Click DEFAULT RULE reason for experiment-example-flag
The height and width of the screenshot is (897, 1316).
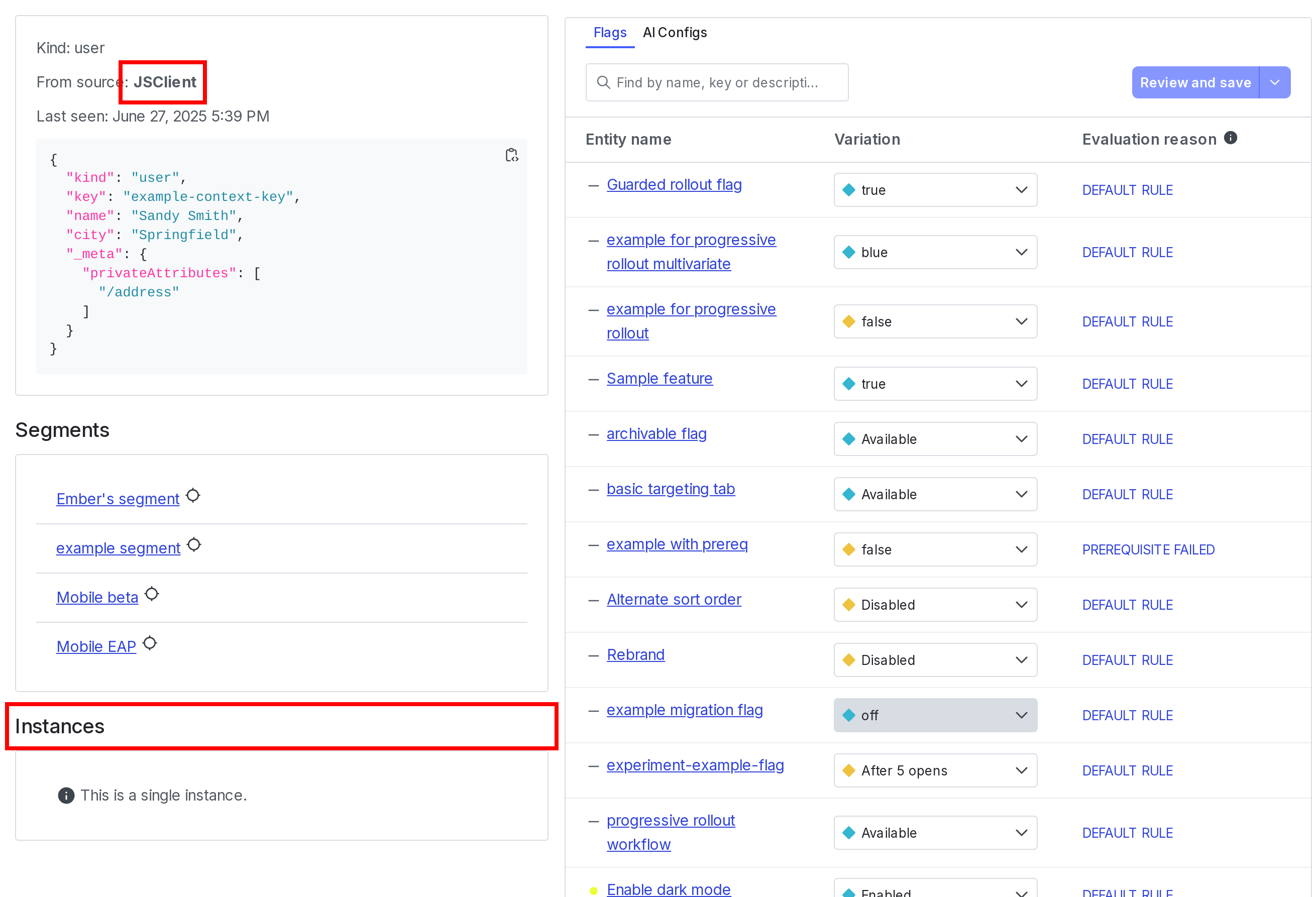(1128, 771)
